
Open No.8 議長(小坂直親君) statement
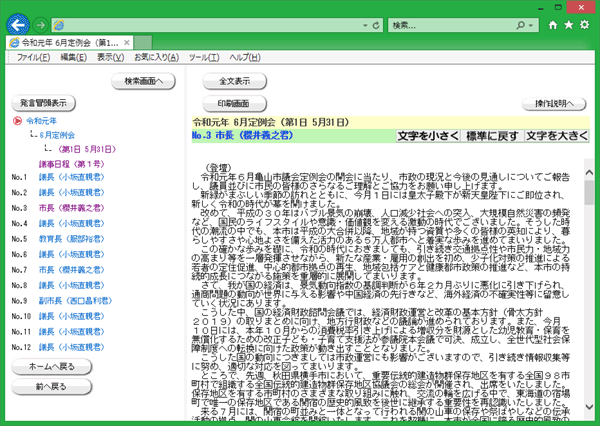click(x=72, y=286)
